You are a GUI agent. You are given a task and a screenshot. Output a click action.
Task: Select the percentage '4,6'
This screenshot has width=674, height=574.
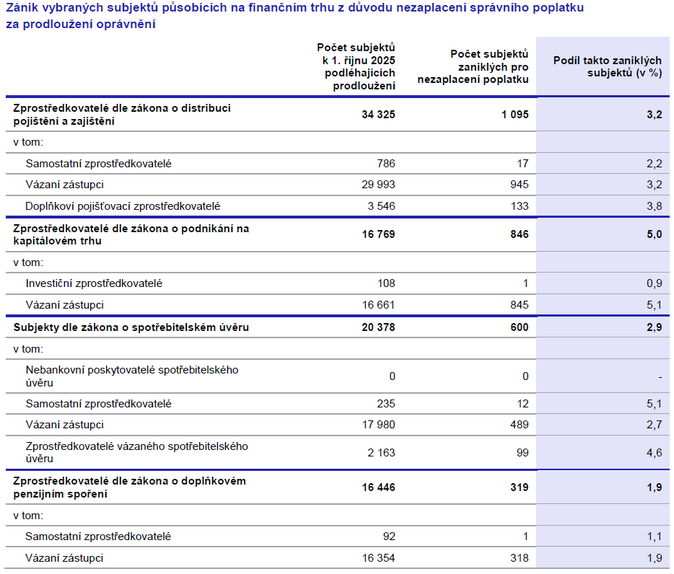(x=654, y=453)
